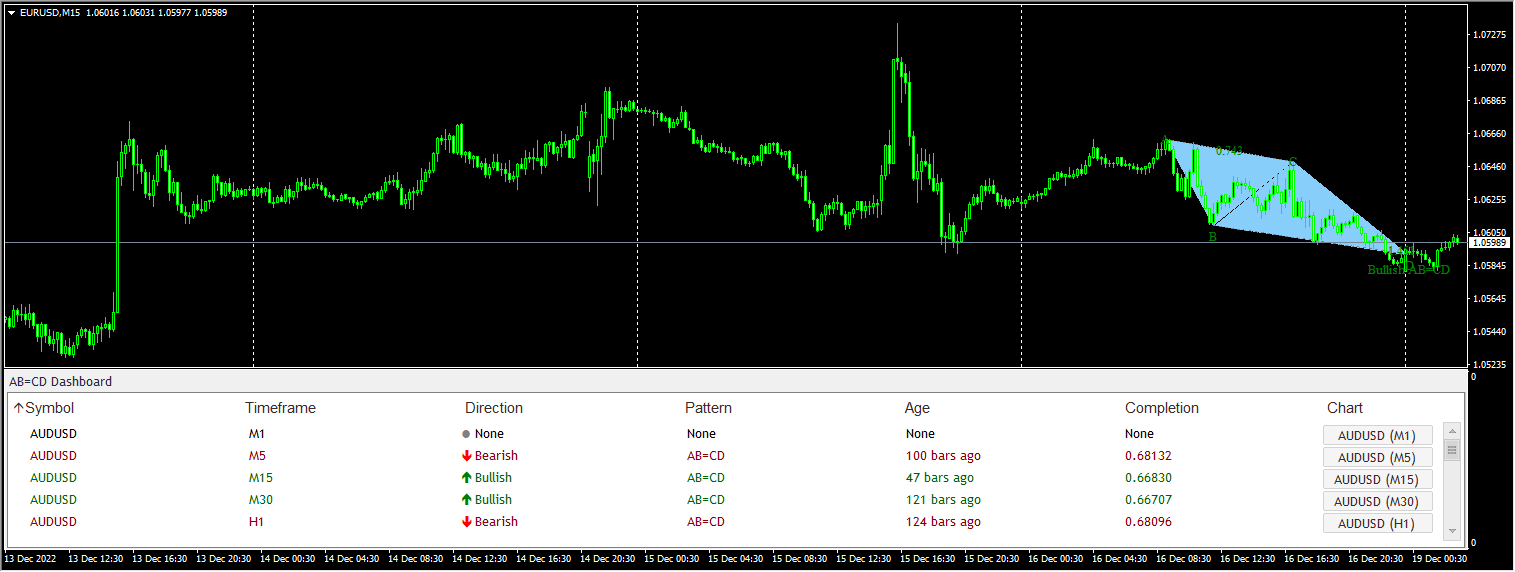Click the M30 timeframe cell
This screenshot has height=572, width=1515.
pyautogui.click(x=261, y=500)
